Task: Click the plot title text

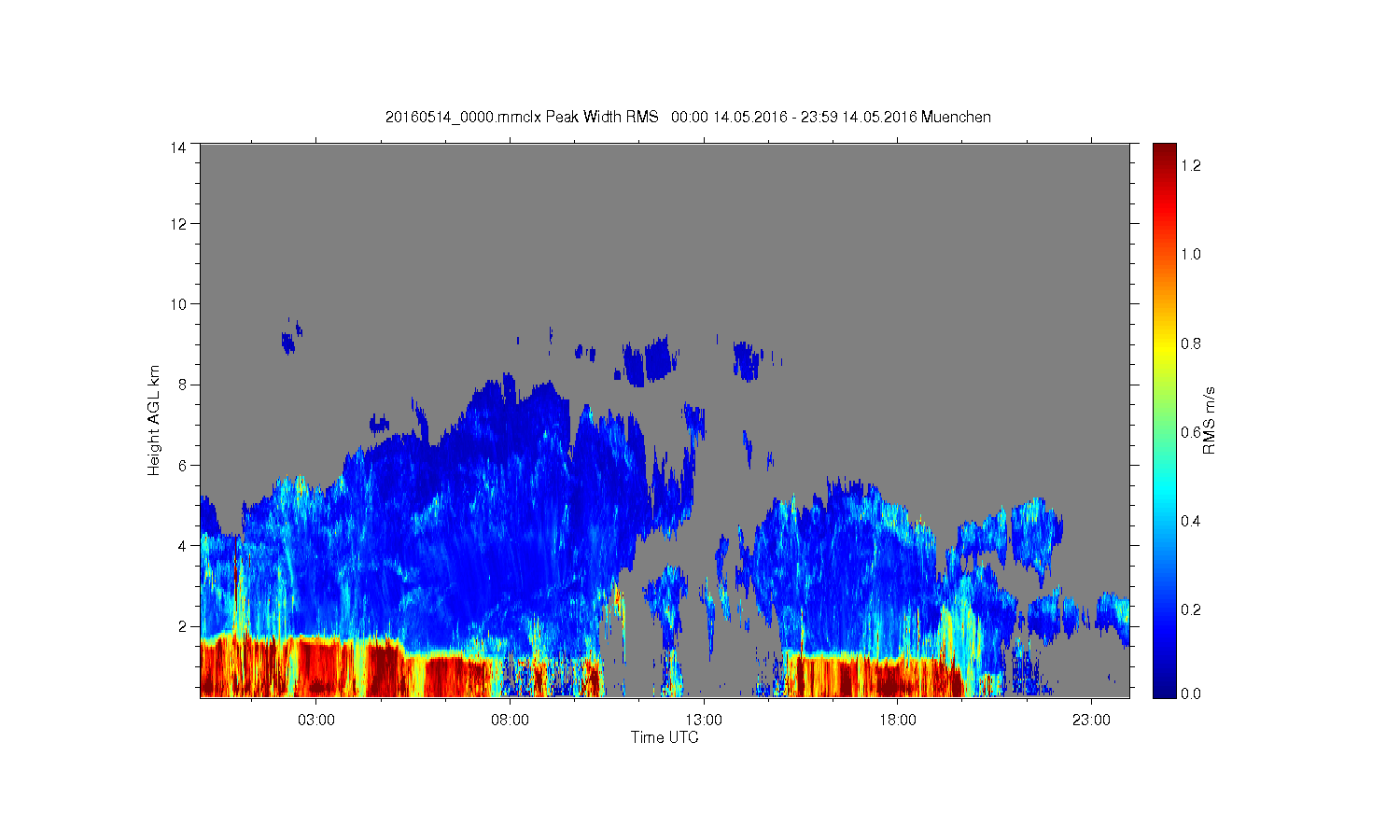Action: [x=688, y=117]
